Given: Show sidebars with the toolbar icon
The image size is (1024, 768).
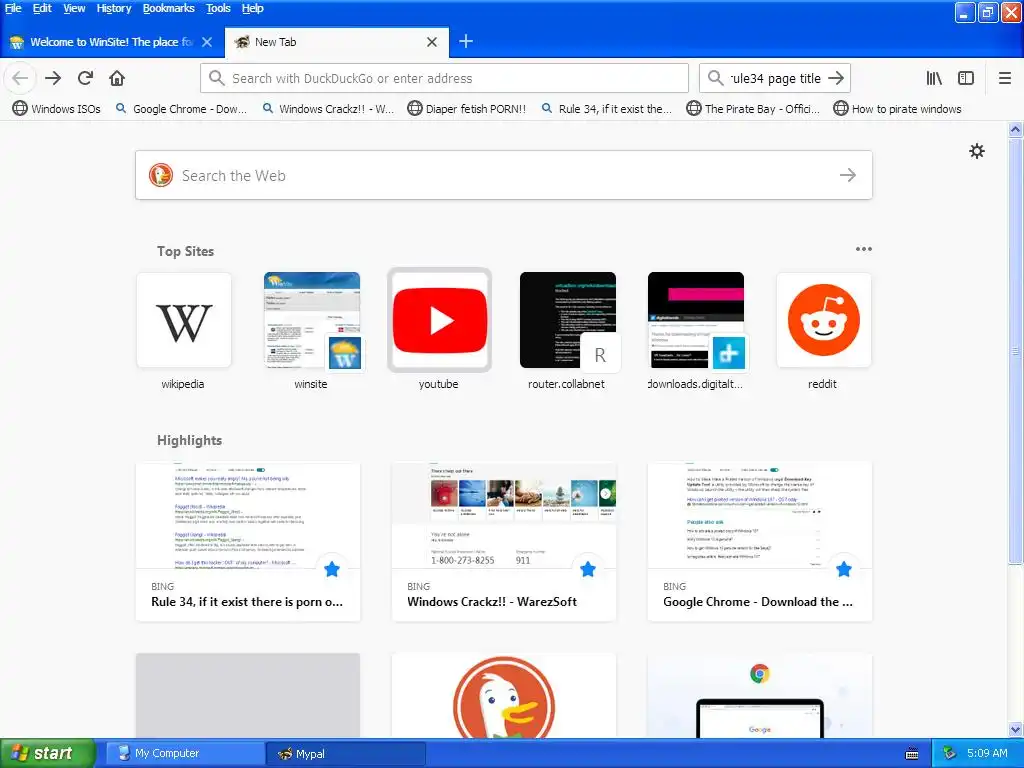Looking at the screenshot, I should pos(966,78).
